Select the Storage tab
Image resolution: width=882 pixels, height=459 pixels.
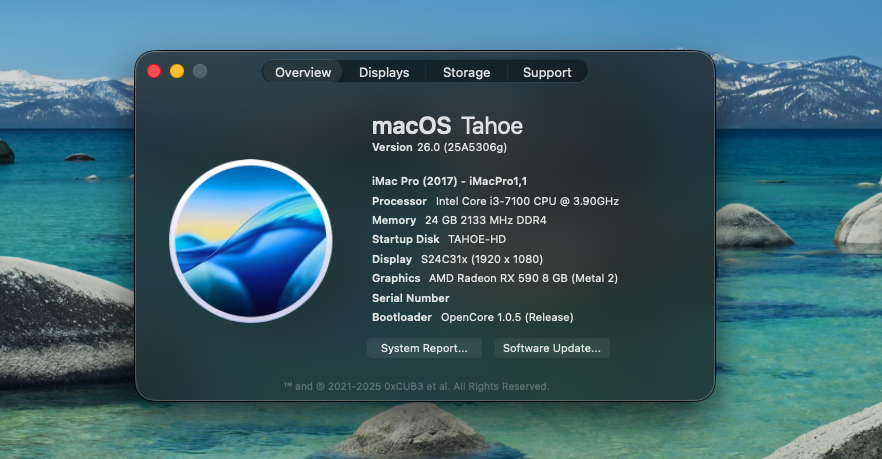[x=466, y=72]
